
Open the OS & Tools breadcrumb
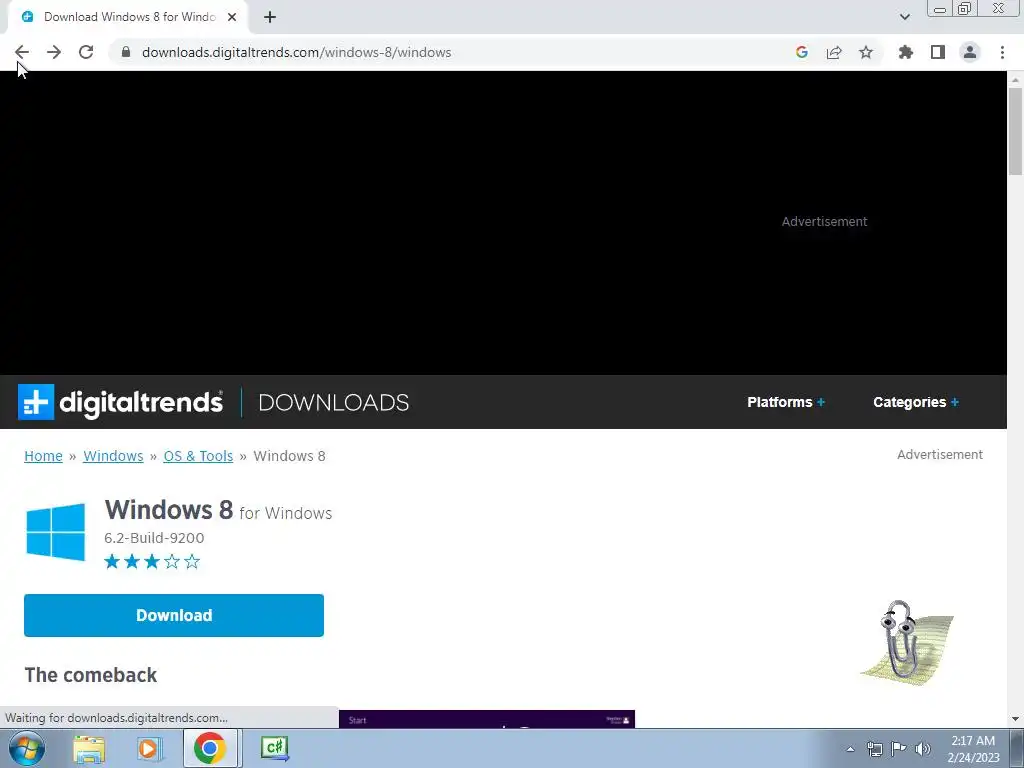(198, 456)
